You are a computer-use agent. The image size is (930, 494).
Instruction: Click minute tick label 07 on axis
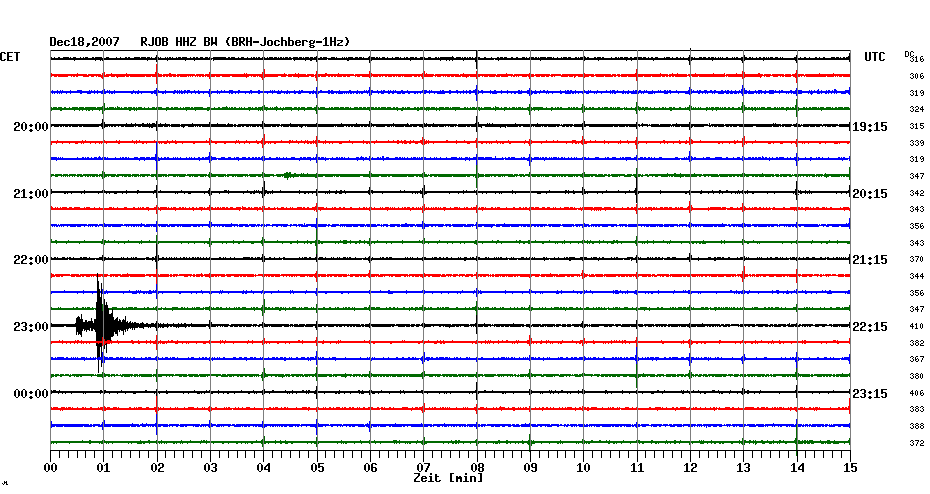(x=423, y=468)
